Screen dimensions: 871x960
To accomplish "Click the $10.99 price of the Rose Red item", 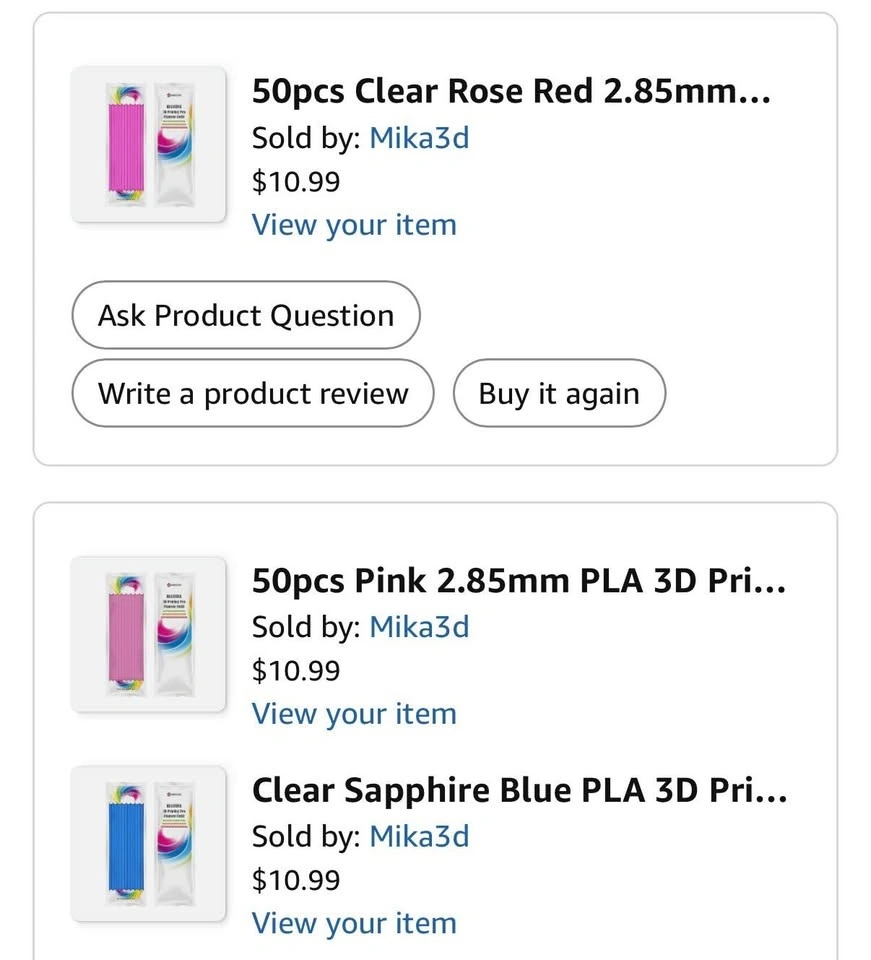I will point(296,182).
